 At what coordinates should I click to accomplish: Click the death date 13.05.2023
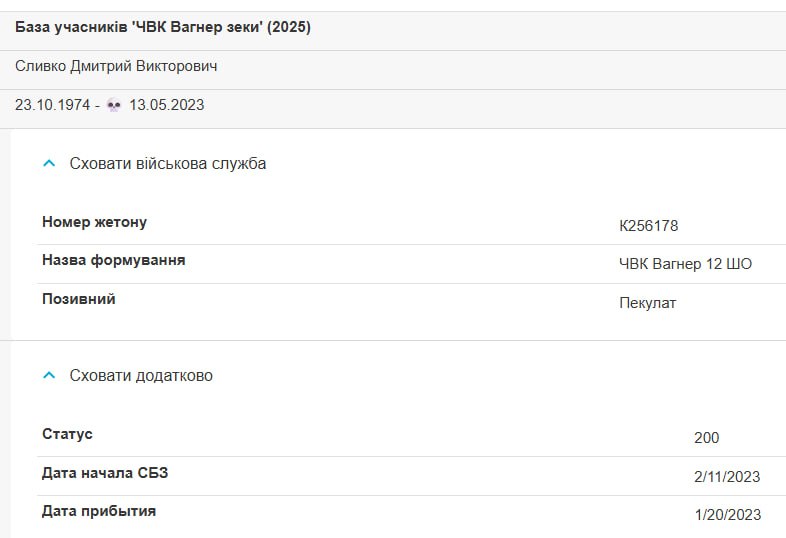coord(166,105)
